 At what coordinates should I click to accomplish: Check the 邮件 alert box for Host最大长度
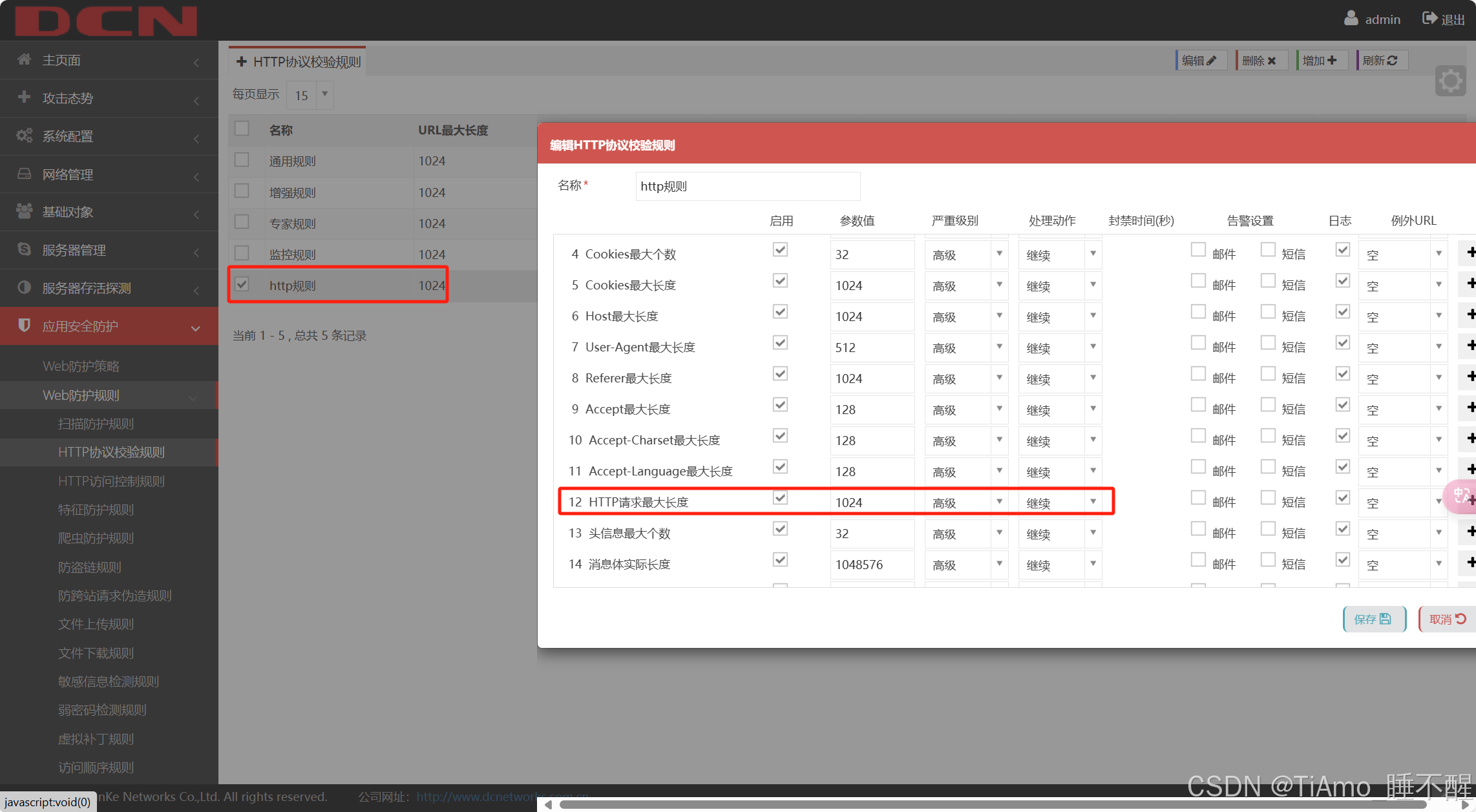click(1198, 312)
